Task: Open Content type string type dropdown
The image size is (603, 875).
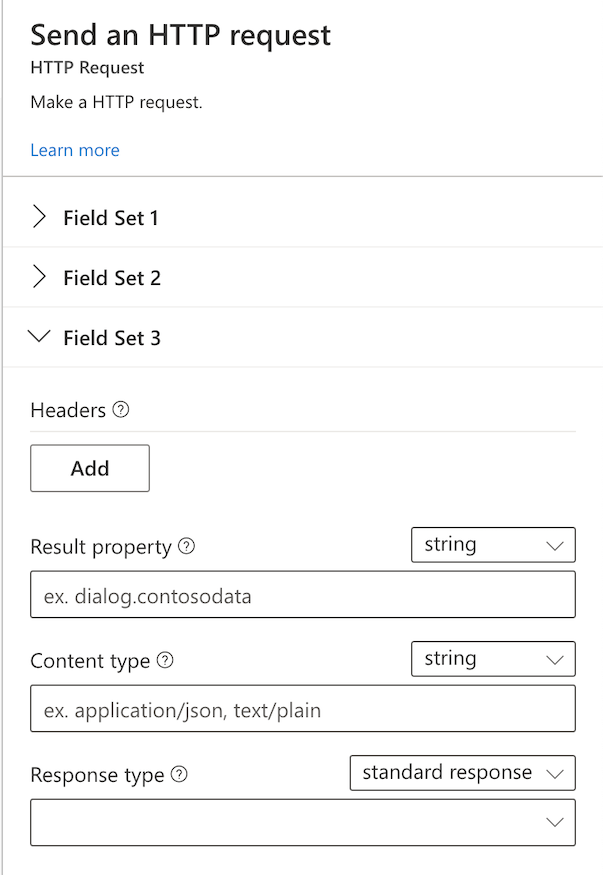Action: [493, 659]
